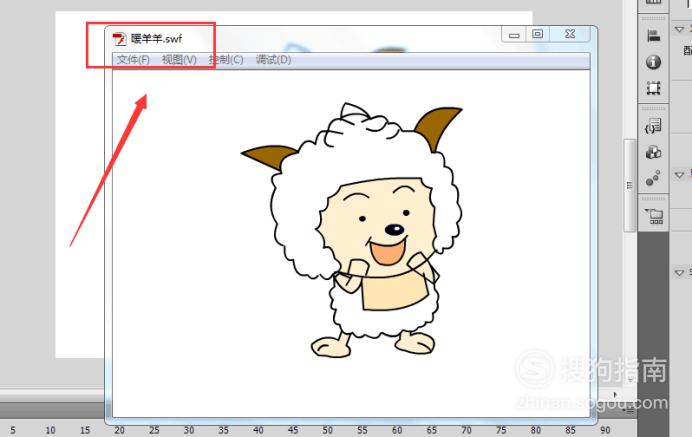Image resolution: width=692 pixels, height=437 pixels.
Task: Open the Motion Presets panel icon
Action: 653,178
